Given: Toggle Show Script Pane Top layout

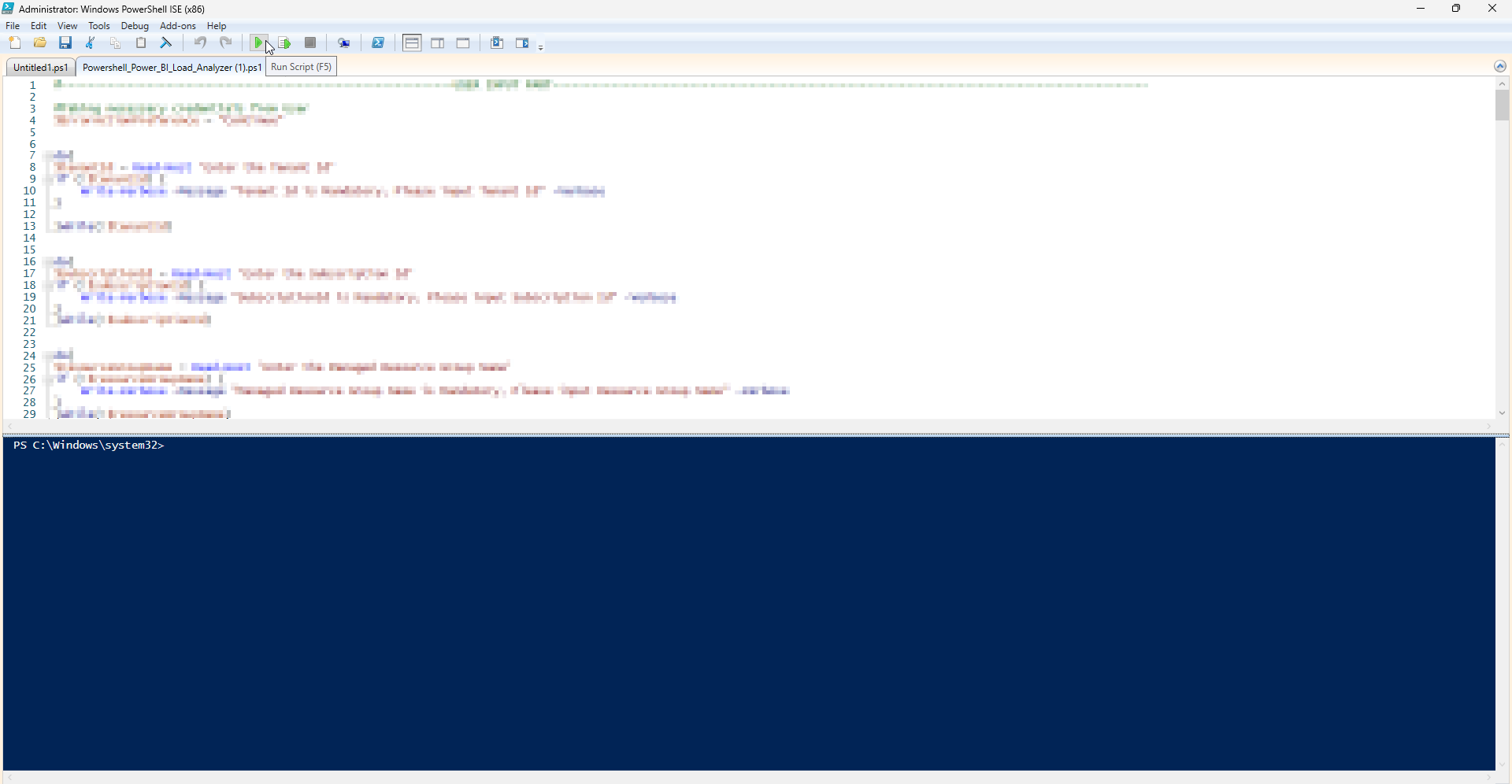Looking at the screenshot, I should tap(412, 43).
